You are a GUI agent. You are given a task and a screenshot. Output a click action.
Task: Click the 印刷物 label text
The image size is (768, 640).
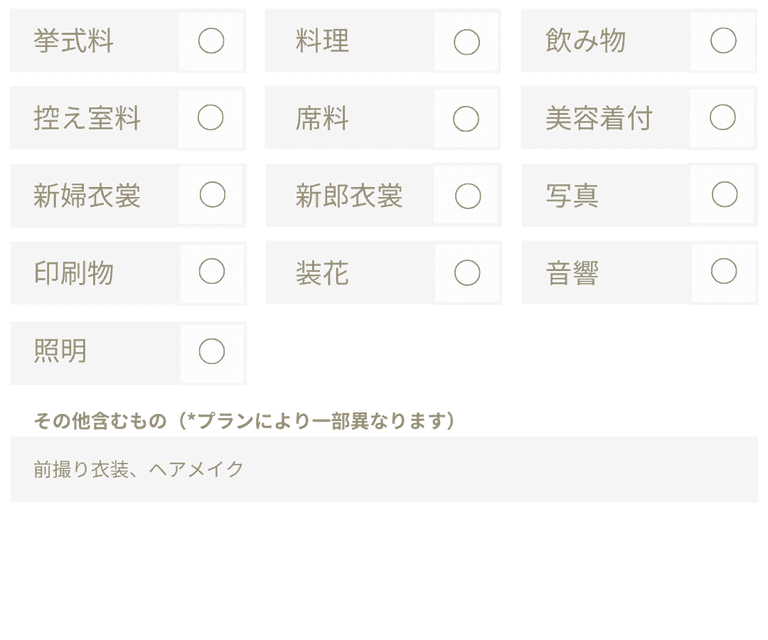point(73,273)
